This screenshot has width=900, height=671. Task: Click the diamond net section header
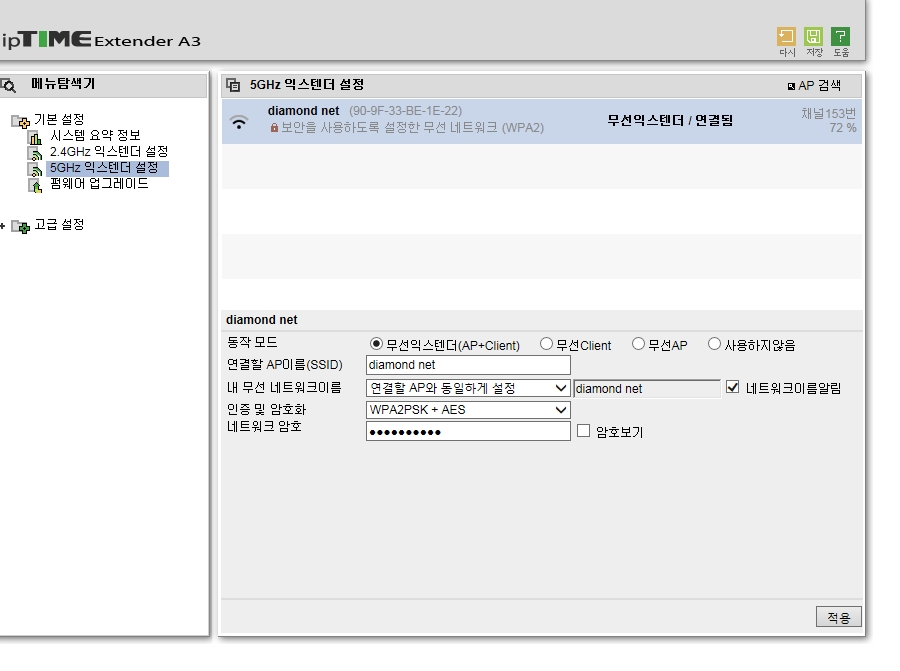click(x=262, y=320)
